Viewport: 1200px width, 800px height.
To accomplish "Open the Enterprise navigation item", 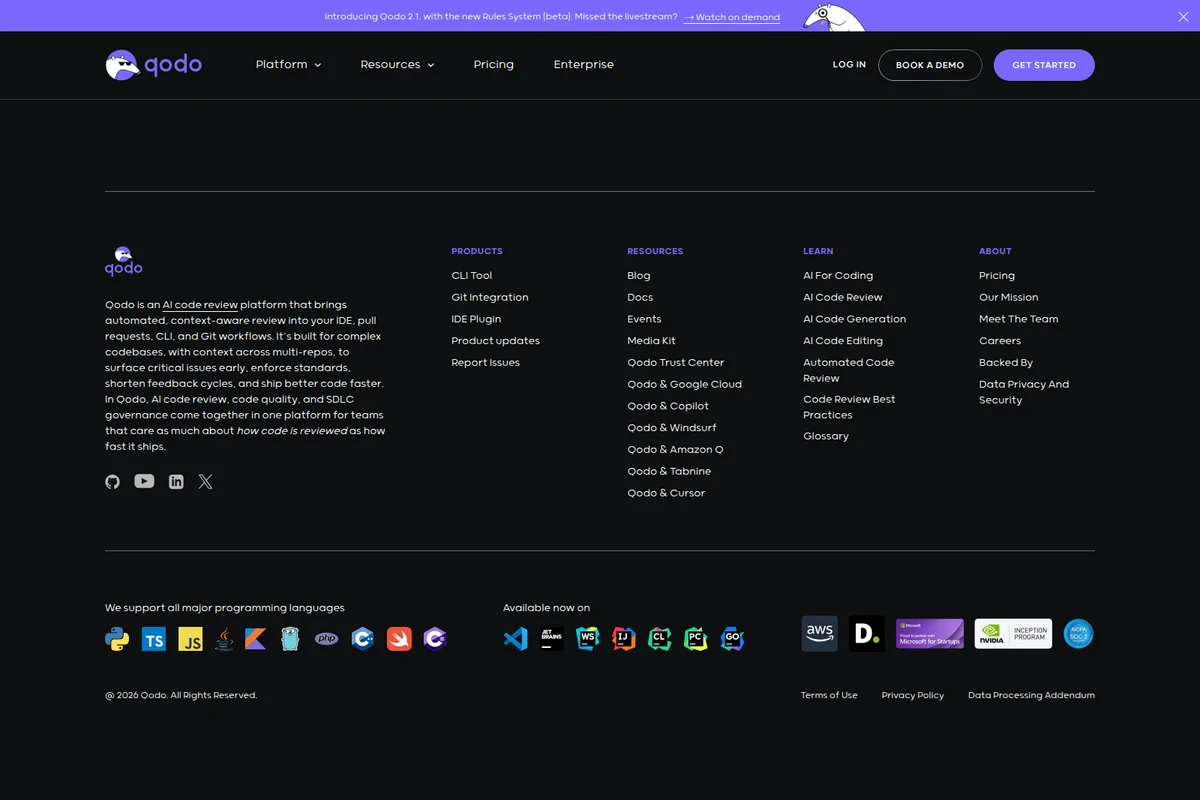I will [x=583, y=64].
